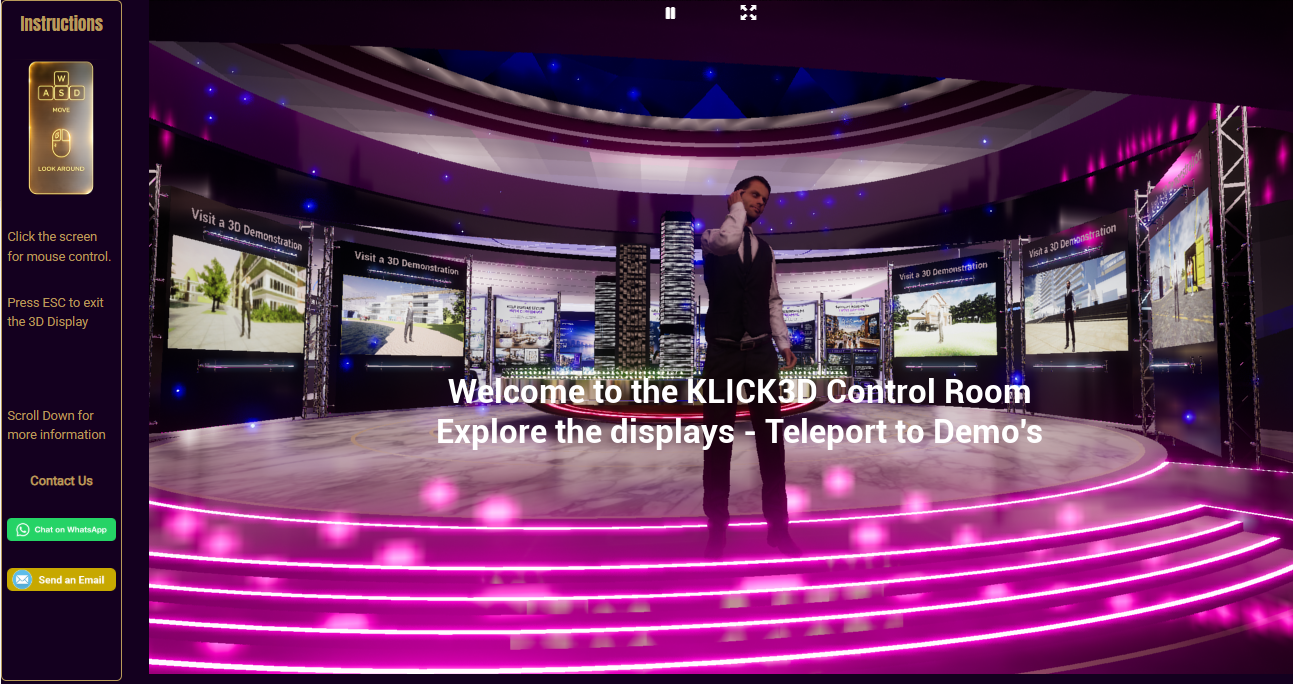Image resolution: width=1293 pixels, height=684 pixels.
Task: Click 'Press ESC to exit the 3D Display' text
Action: pyautogui.click(x=55, y=312)
